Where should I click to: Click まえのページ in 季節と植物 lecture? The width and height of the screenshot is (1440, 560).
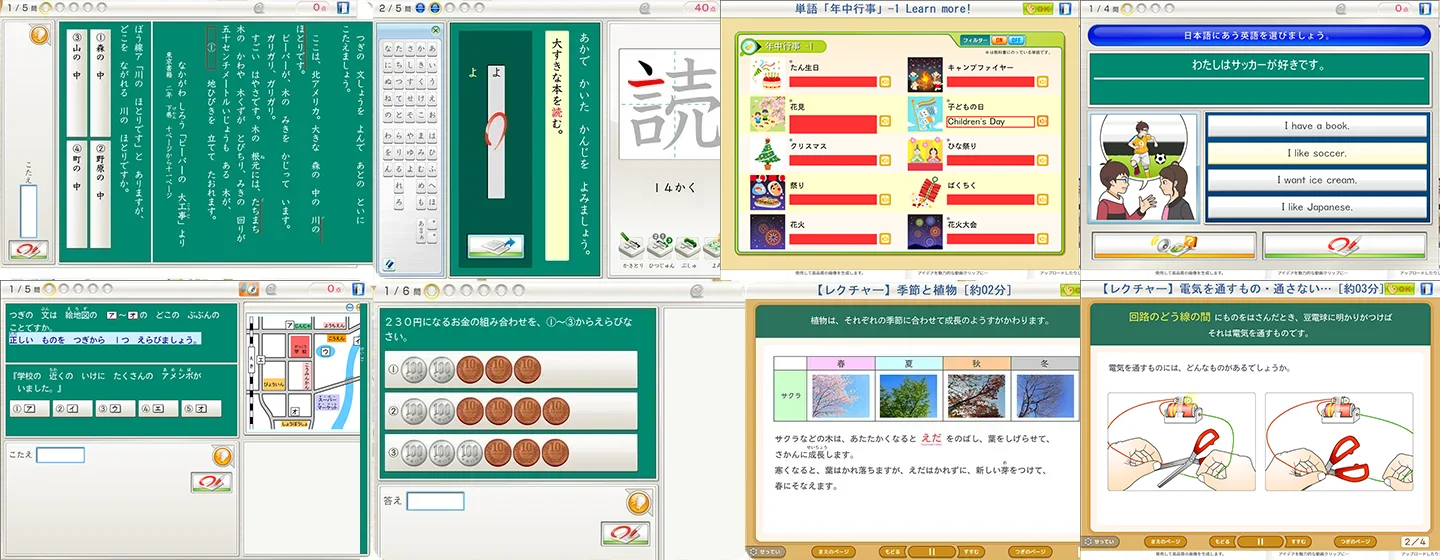pyautogui.click(x=832, y=551)
